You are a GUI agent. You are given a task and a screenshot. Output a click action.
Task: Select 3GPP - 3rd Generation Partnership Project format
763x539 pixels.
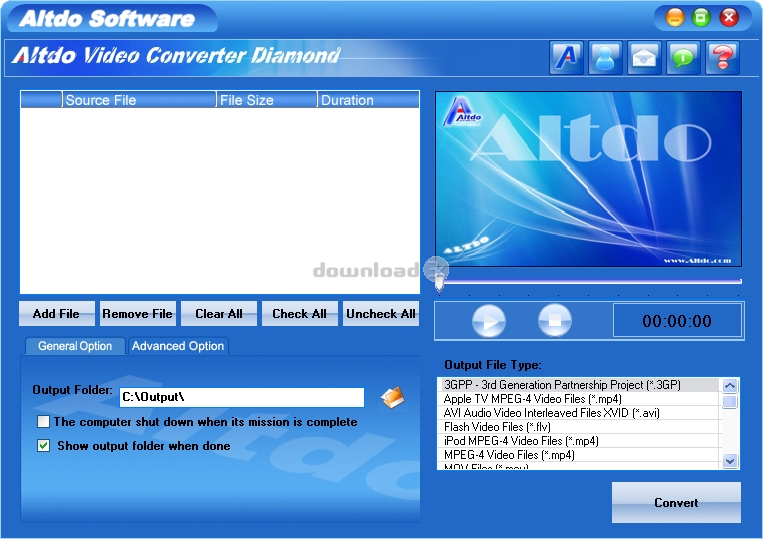tap(578, 385)
